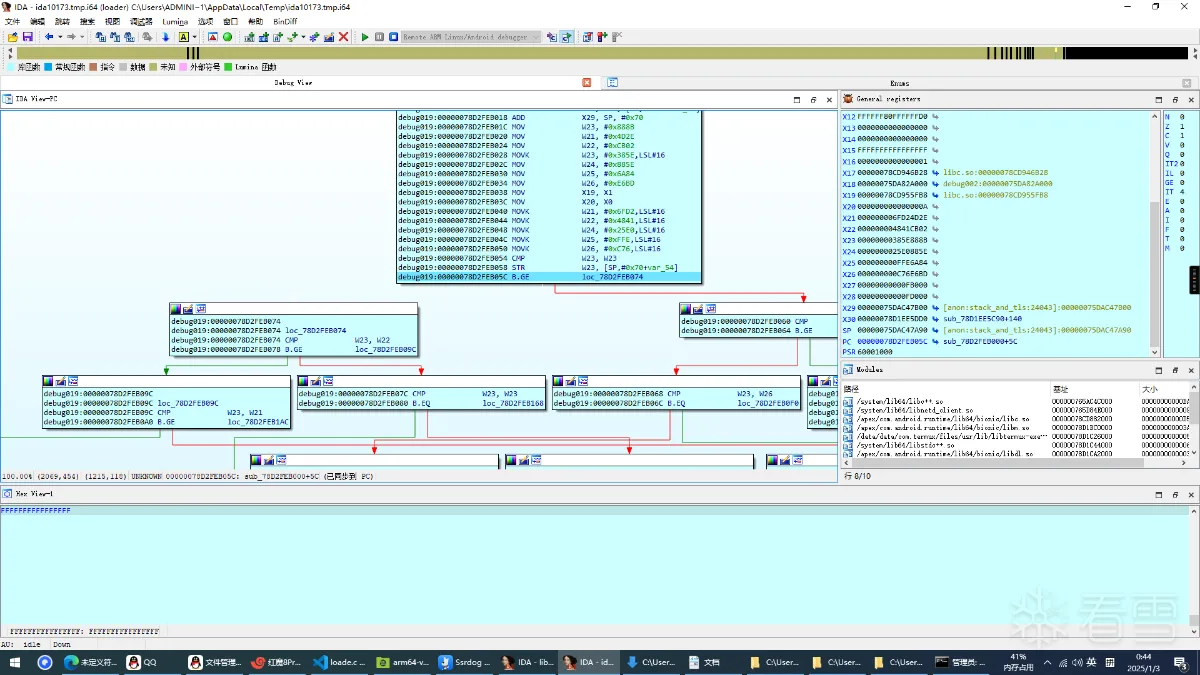Screen dimensions: 1200x675
Task: Follow the jump arrow beside X17 value
Action: coord(936,172)
